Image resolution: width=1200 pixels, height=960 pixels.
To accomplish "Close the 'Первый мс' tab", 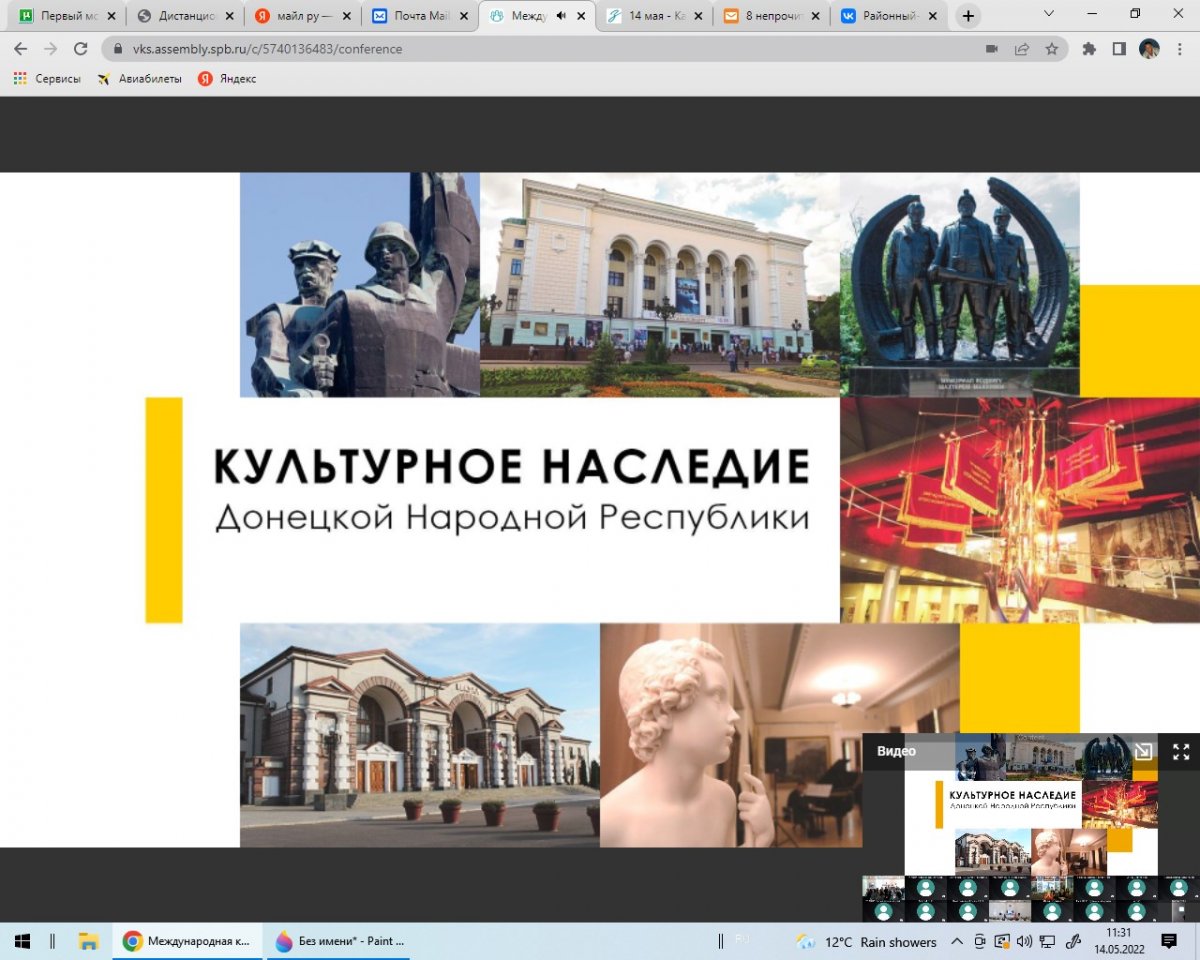I will [x=110, y=16].
